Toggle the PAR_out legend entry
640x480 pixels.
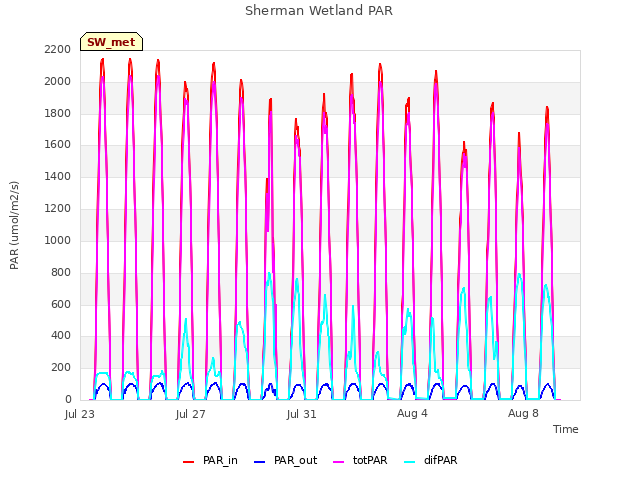pos(285,460)
